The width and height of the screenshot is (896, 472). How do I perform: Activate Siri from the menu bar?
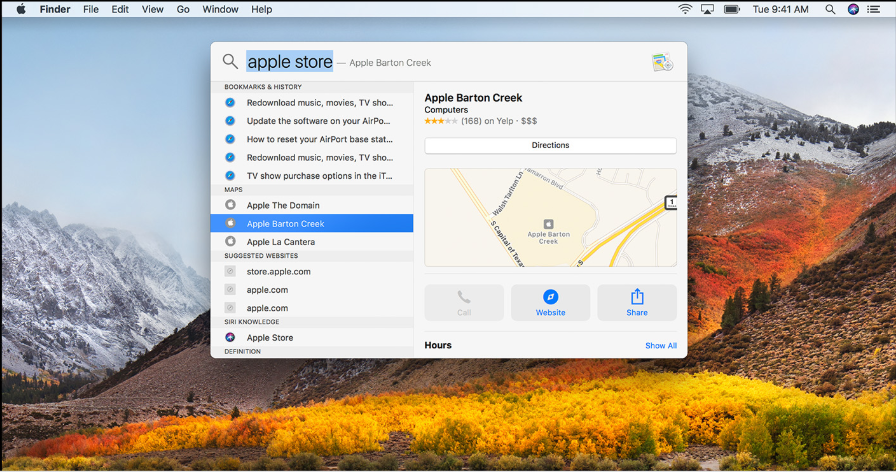point(853,9)
